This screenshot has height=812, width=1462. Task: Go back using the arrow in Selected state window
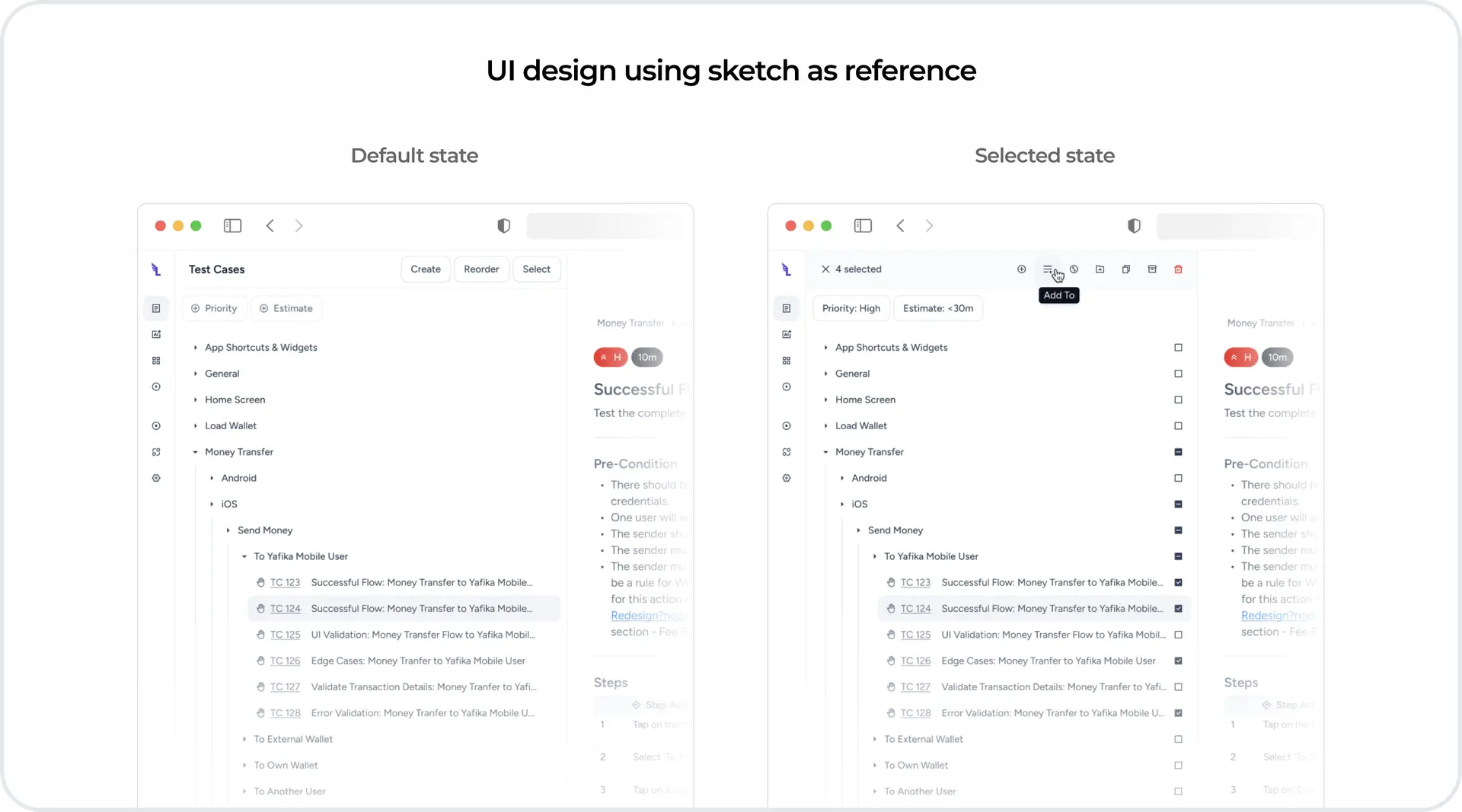tap(900, 226)
